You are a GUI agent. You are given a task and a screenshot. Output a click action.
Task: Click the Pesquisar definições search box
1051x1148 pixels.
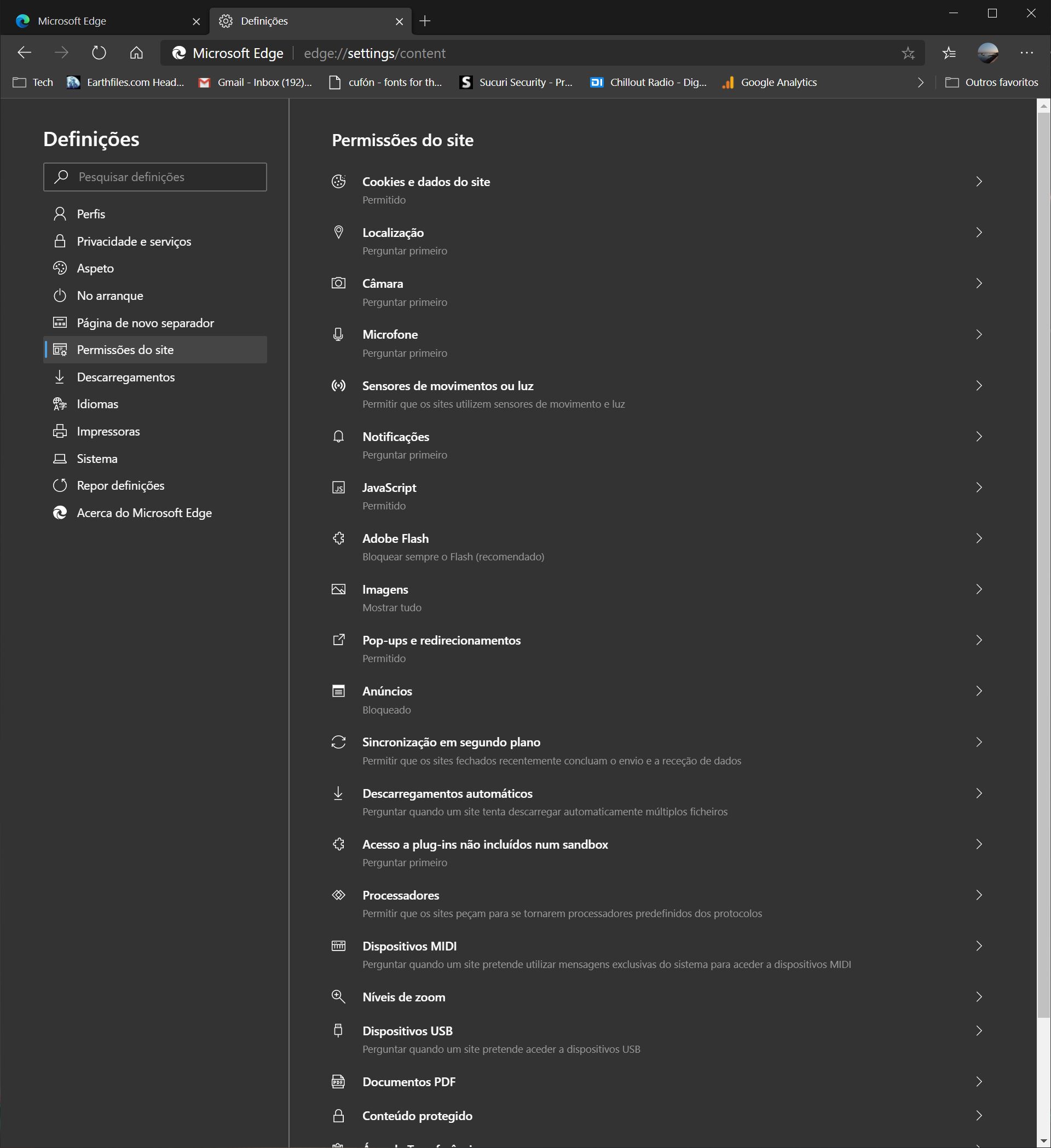coord(155,177)
